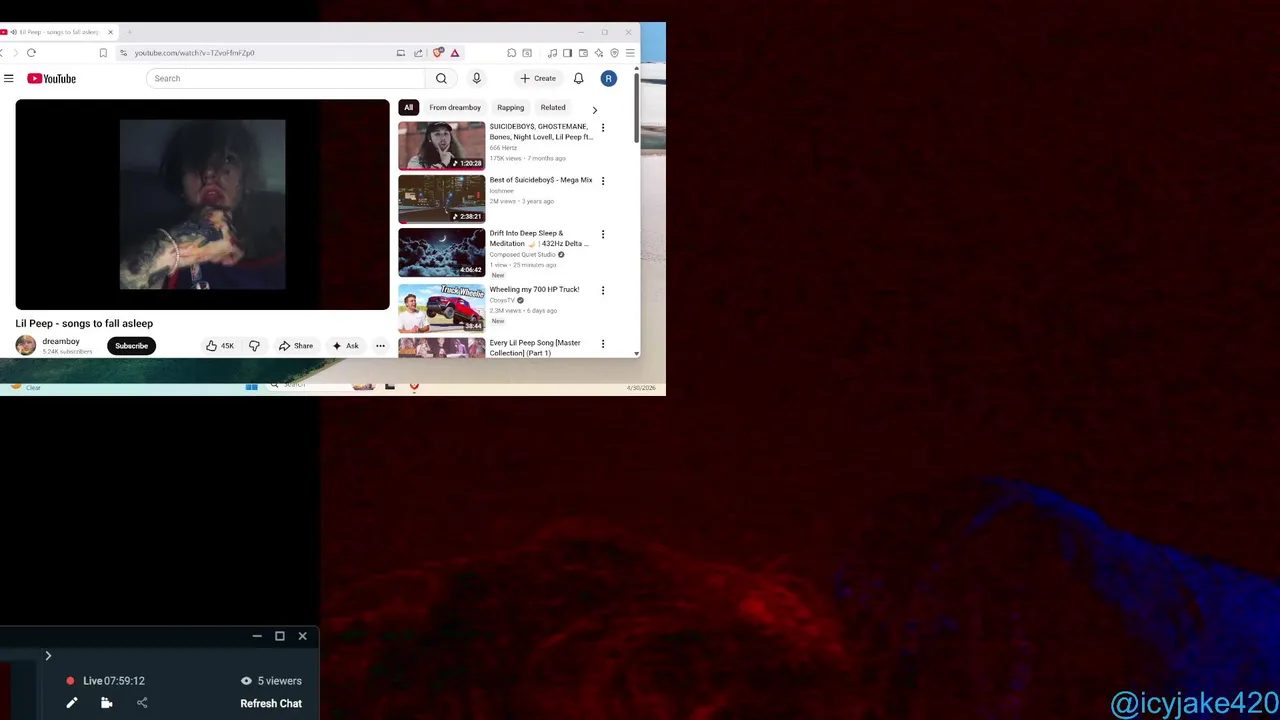Open YouTube notifications bell

point(578,78)
